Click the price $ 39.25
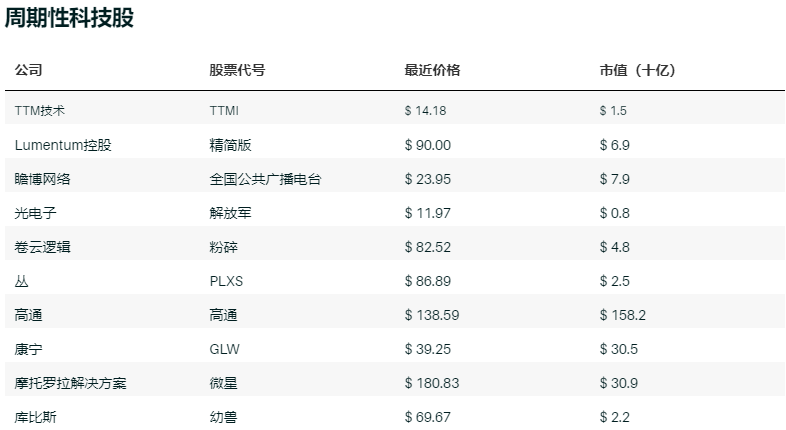This screenshot has height=430, width=786. pyautogui.click(x=428, y=350)
